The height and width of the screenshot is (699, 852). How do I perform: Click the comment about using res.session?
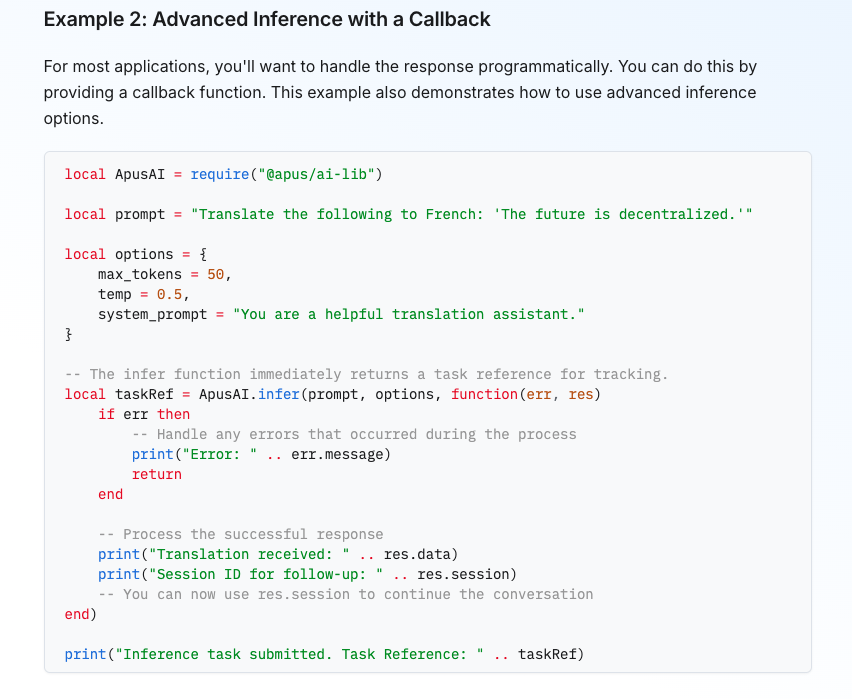pos(346,595)
